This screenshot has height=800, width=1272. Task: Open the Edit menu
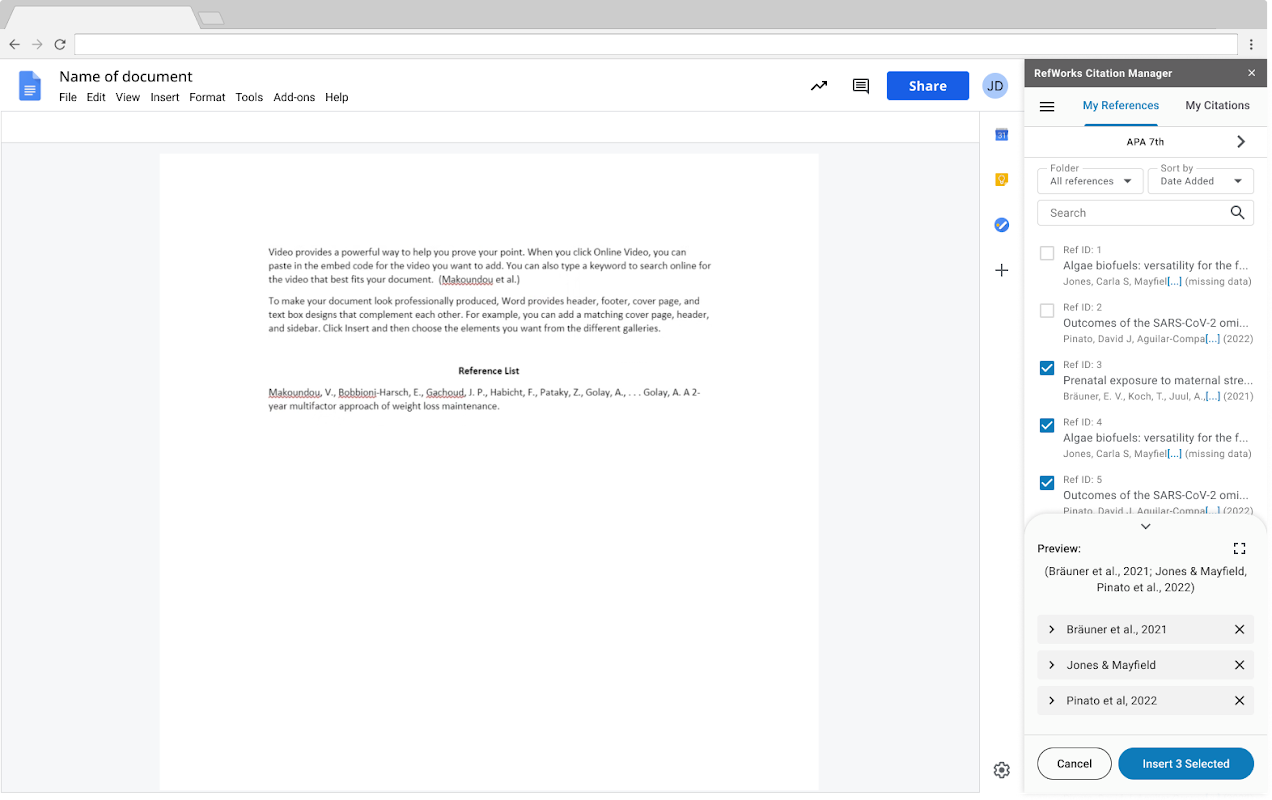[96, 98]
